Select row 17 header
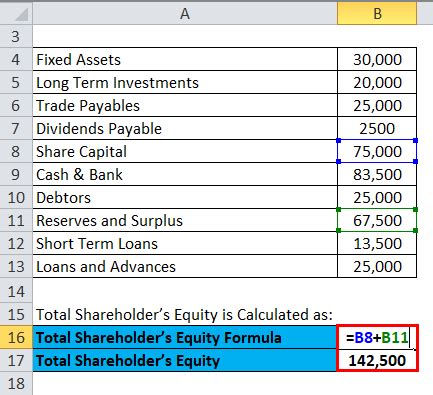This screenshot has width=433, height=395. pos(16,360)
